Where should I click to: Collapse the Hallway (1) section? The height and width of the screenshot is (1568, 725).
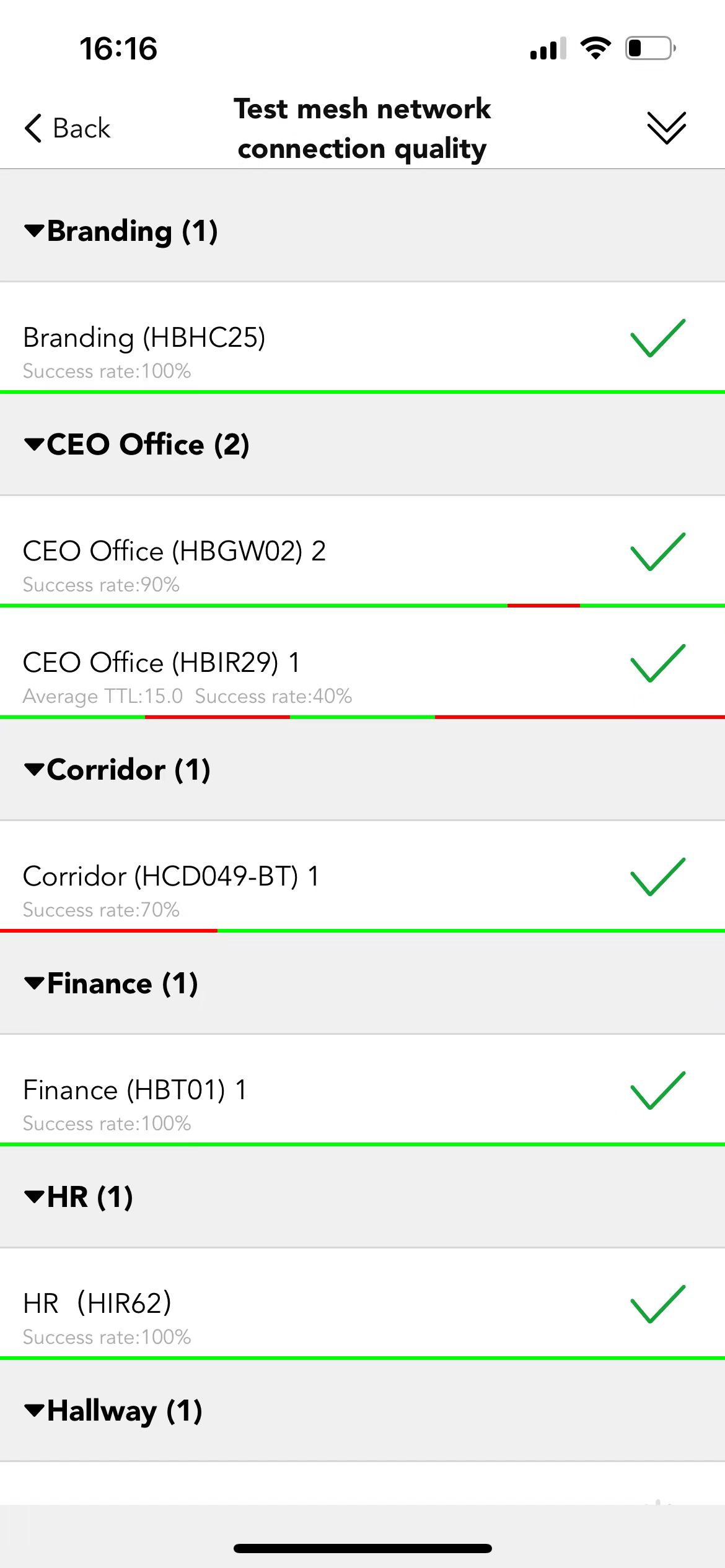(362, 1411)
